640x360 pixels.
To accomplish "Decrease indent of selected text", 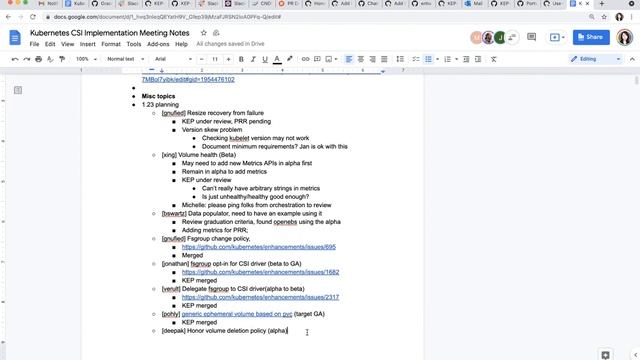I will click(x=466, y=59).
